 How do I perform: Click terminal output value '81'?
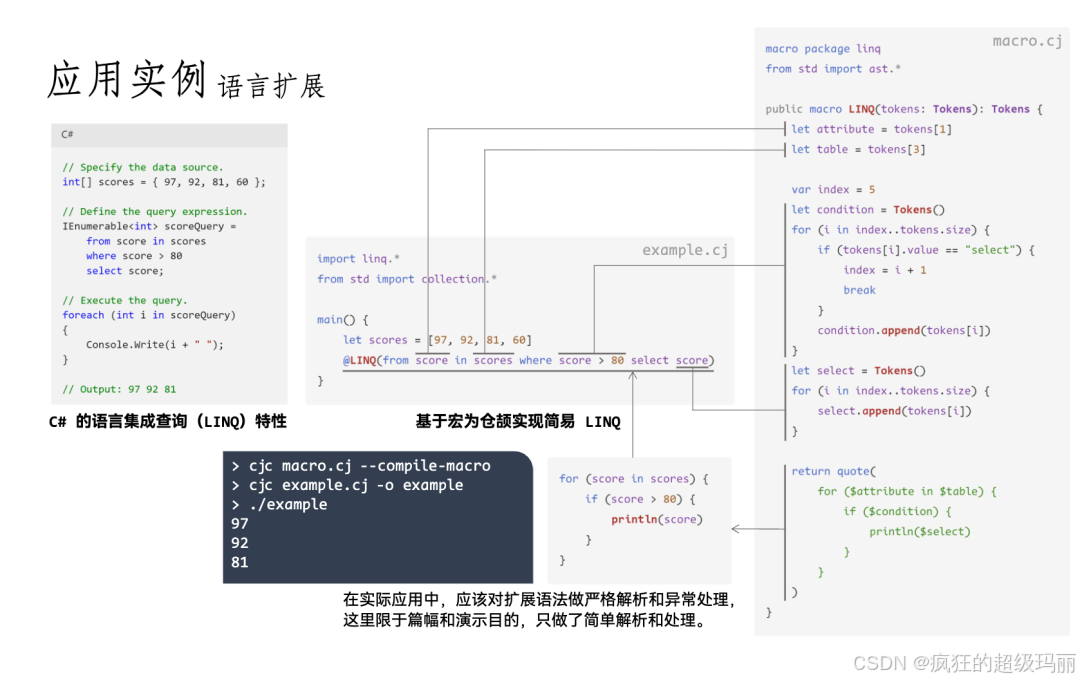pyautogui.click(x=240, y=562)
